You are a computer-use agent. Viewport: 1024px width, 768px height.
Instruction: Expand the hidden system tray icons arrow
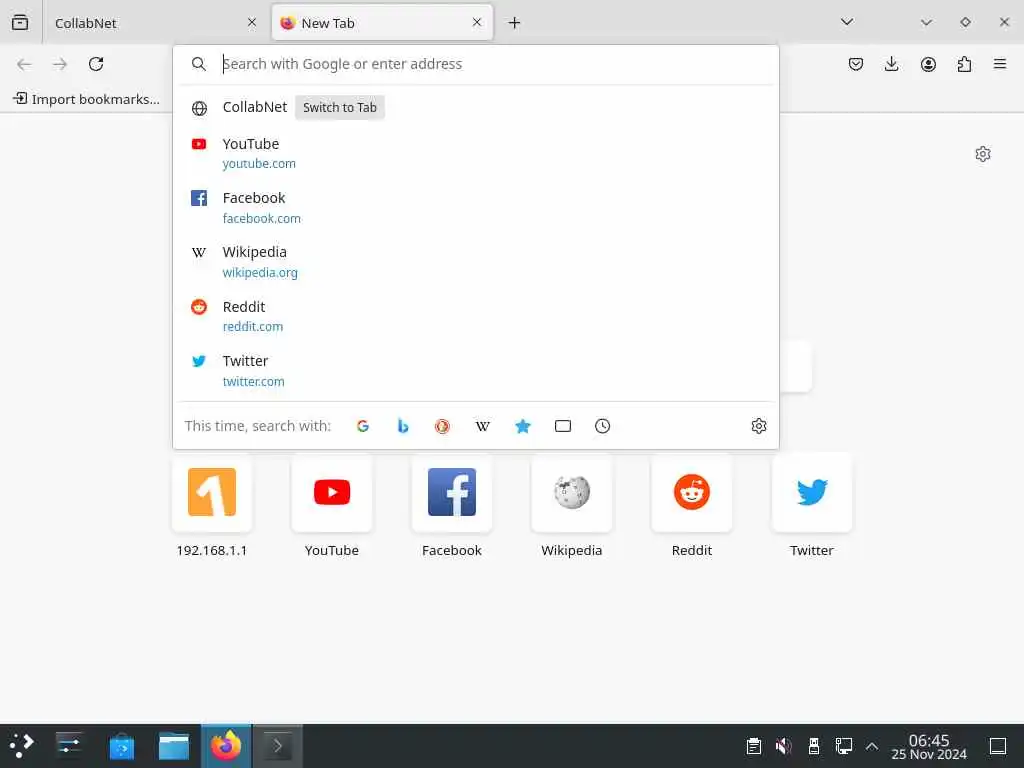coord(872,746)
